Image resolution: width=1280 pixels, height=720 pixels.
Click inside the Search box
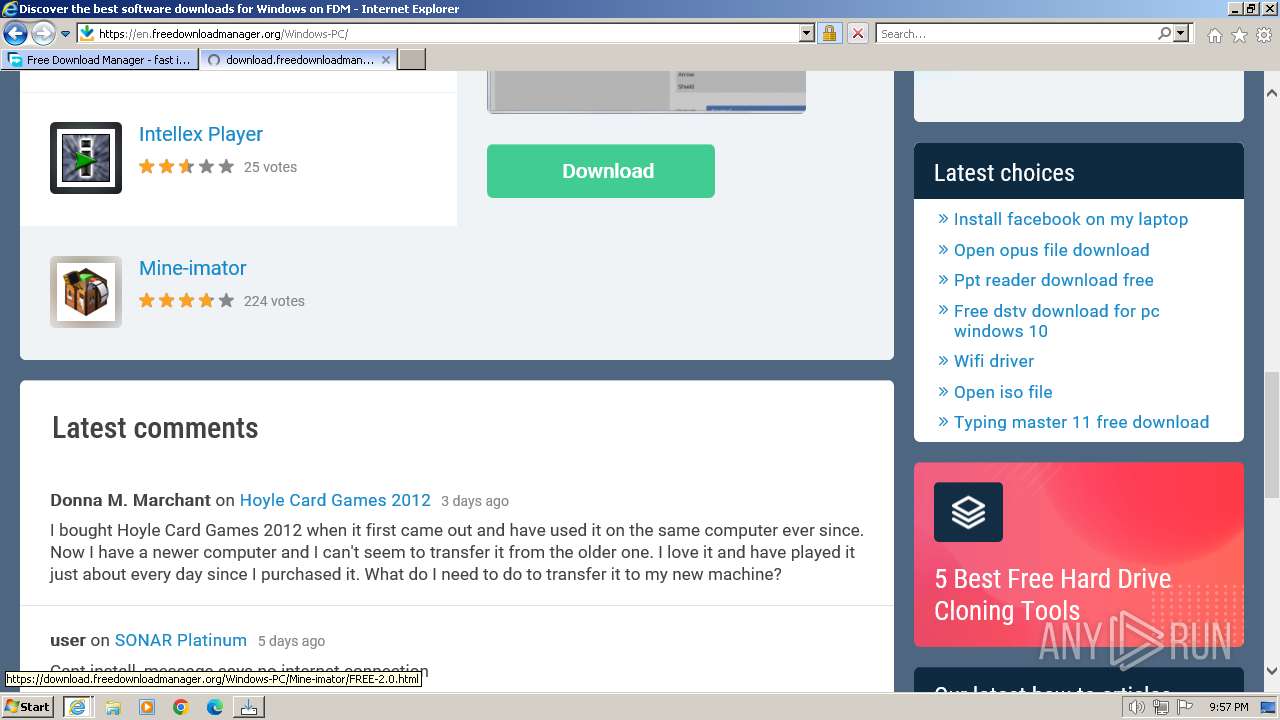tap(1015, 33)
